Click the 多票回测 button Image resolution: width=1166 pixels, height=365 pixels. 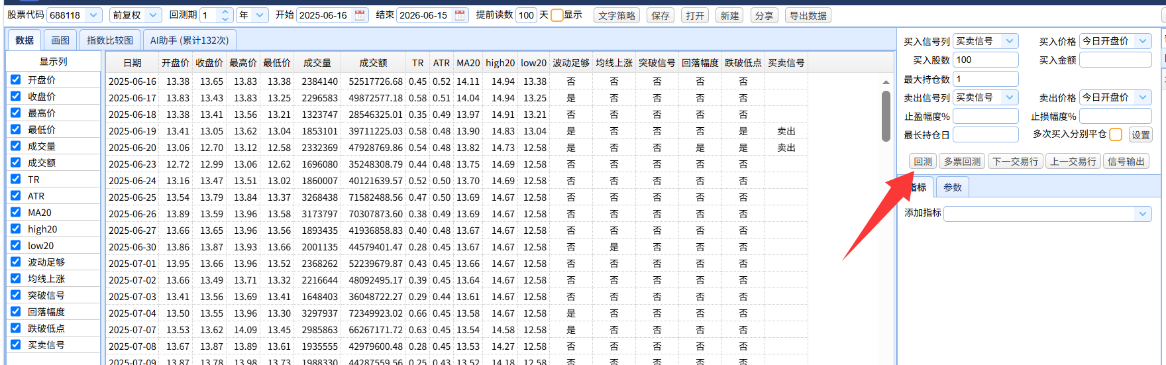(962, 161)
